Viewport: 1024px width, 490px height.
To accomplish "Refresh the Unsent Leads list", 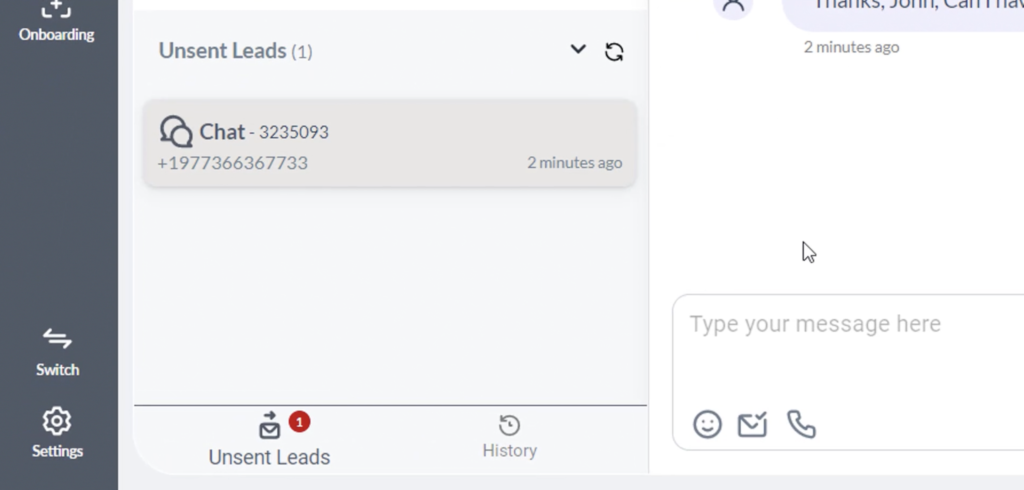I will click(x=614, y=52).
